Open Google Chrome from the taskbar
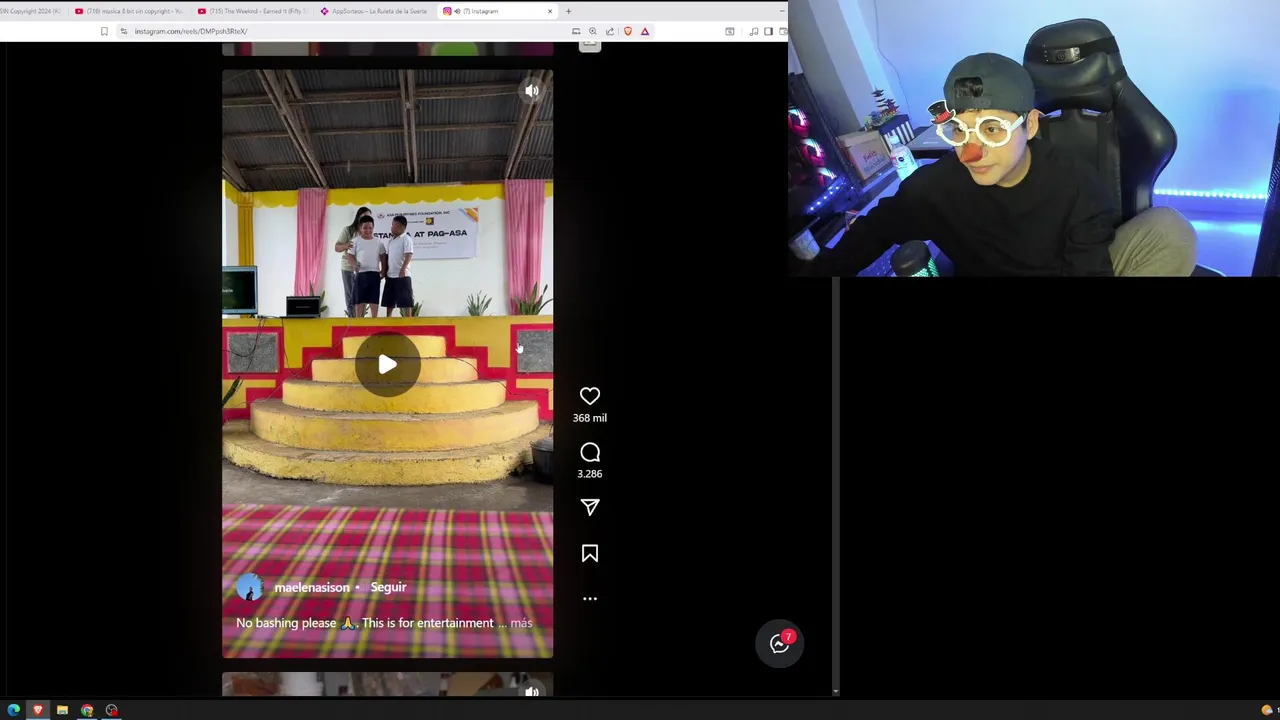Screen dimensions: 1280x720 (x=87, y=710)
